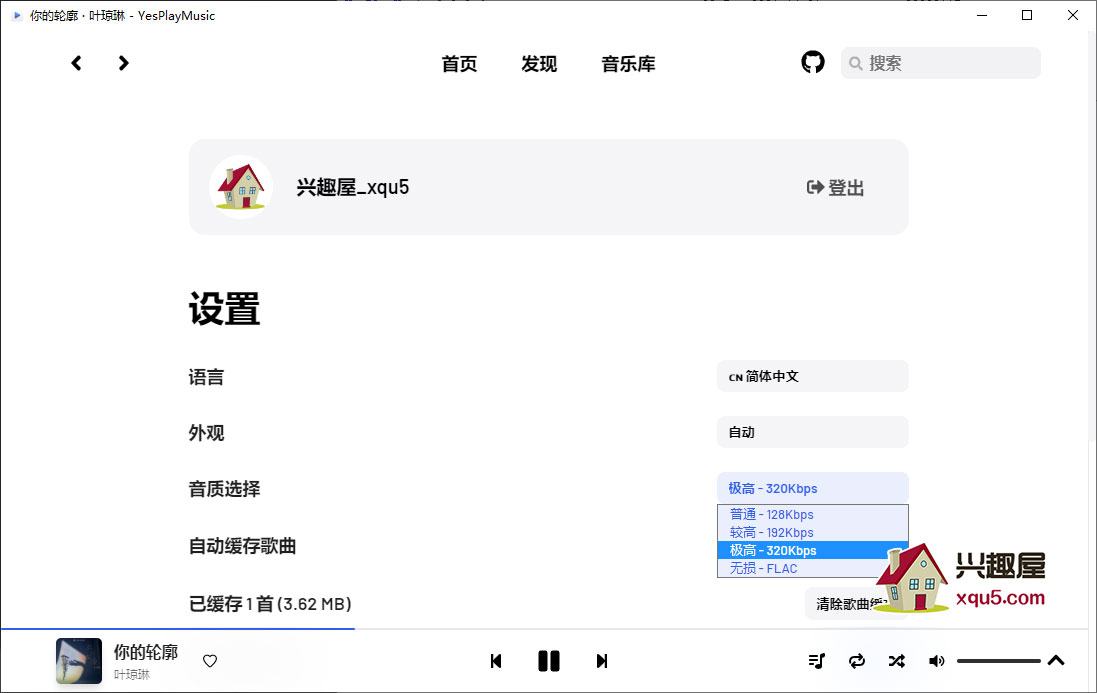Pause the current song
Screen dimensions: 1097x693
[x=548, y=661]
